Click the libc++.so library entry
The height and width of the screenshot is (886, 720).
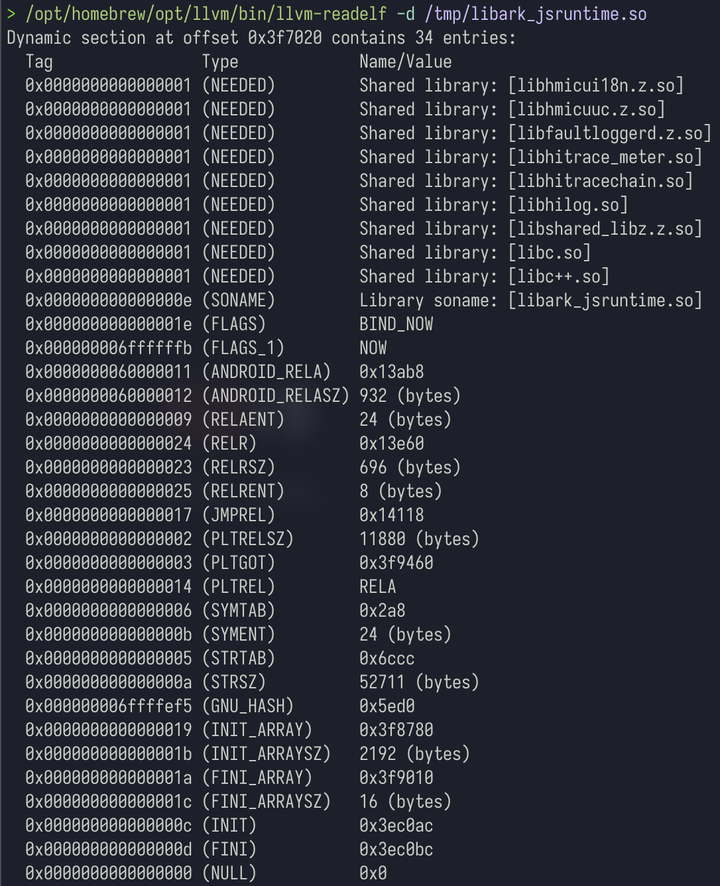(x=558, y=276)
